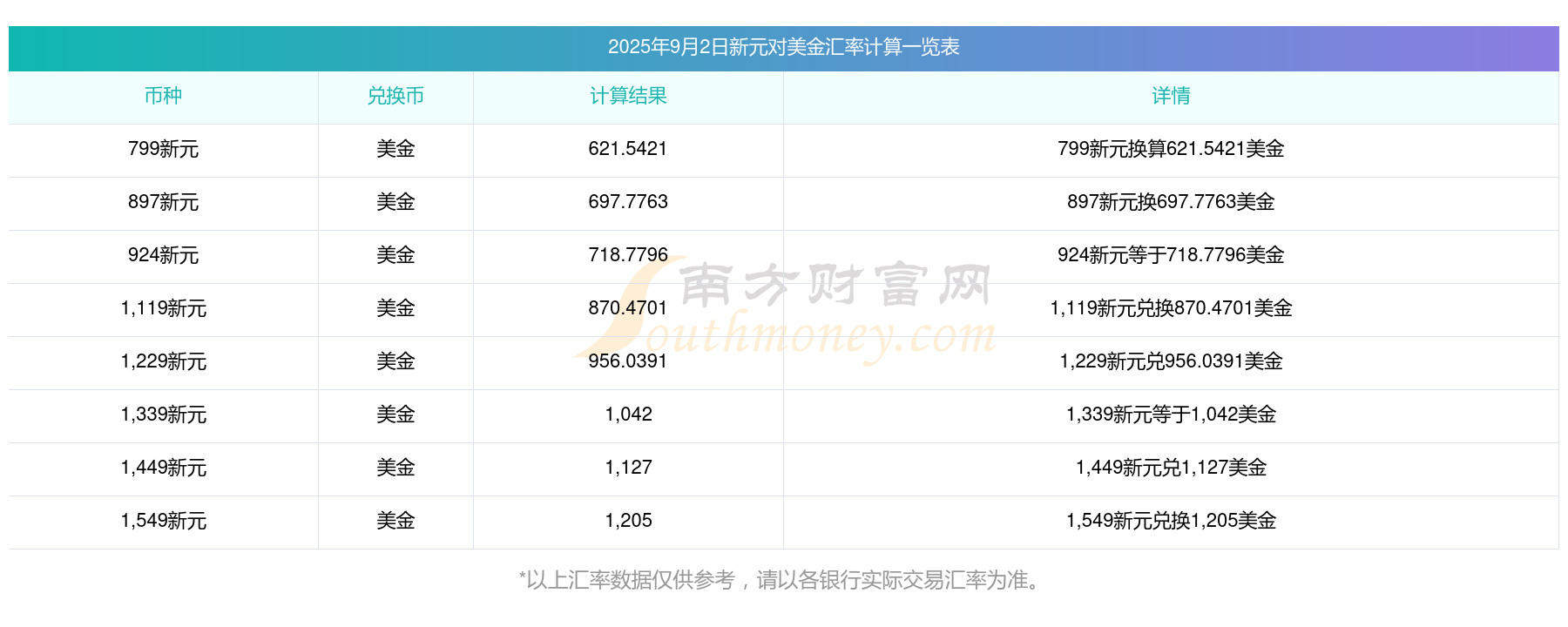This screenshot has height=627, width=1568.
Task: Click the result value 697.7763
Action: 628,202
